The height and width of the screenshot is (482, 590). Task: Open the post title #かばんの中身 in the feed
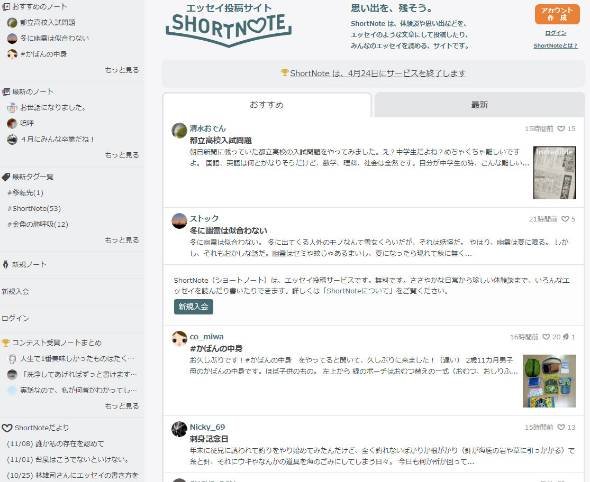pyautogui.click(x=216, y=349)
